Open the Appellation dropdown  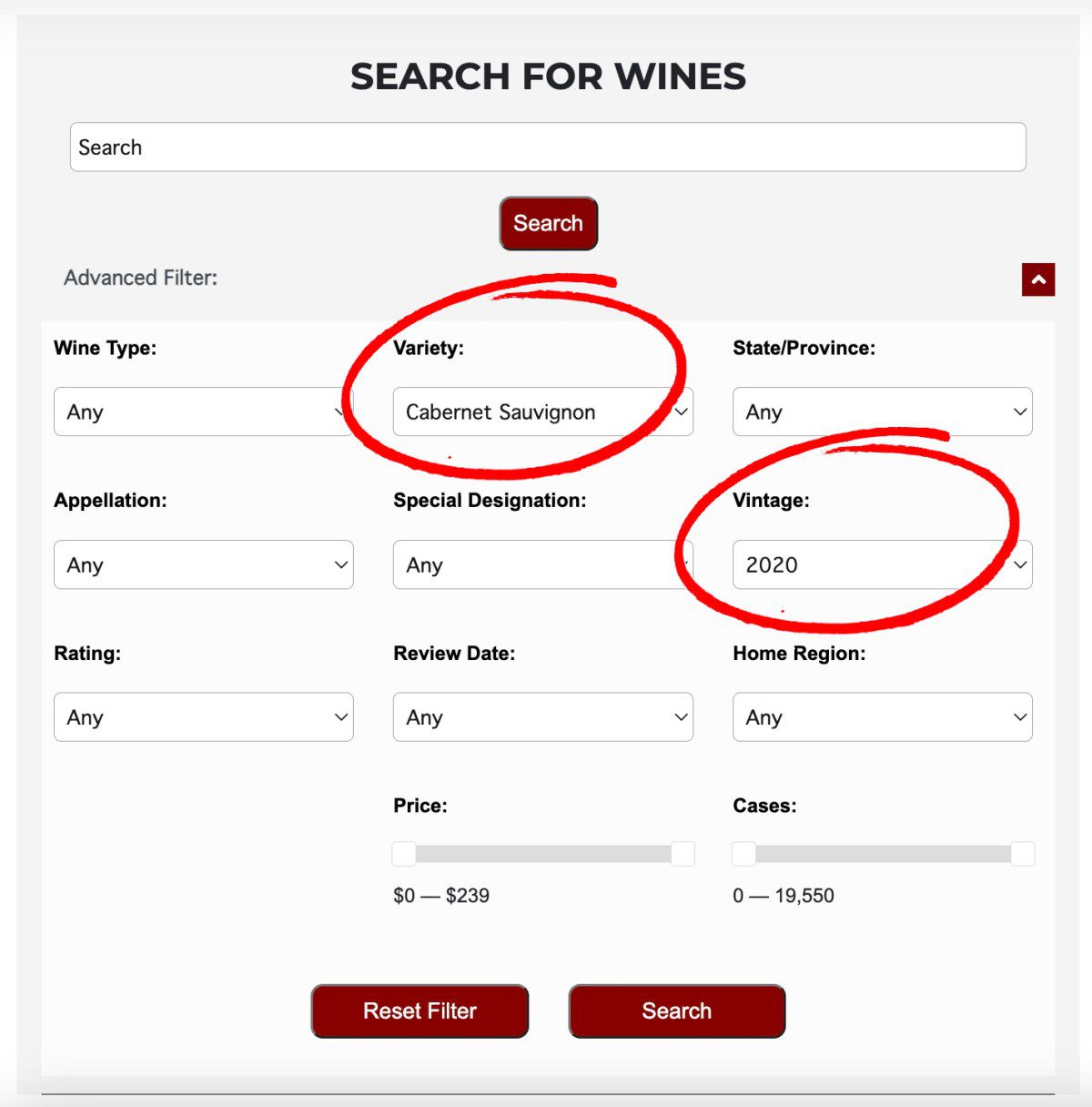[203, 564]
